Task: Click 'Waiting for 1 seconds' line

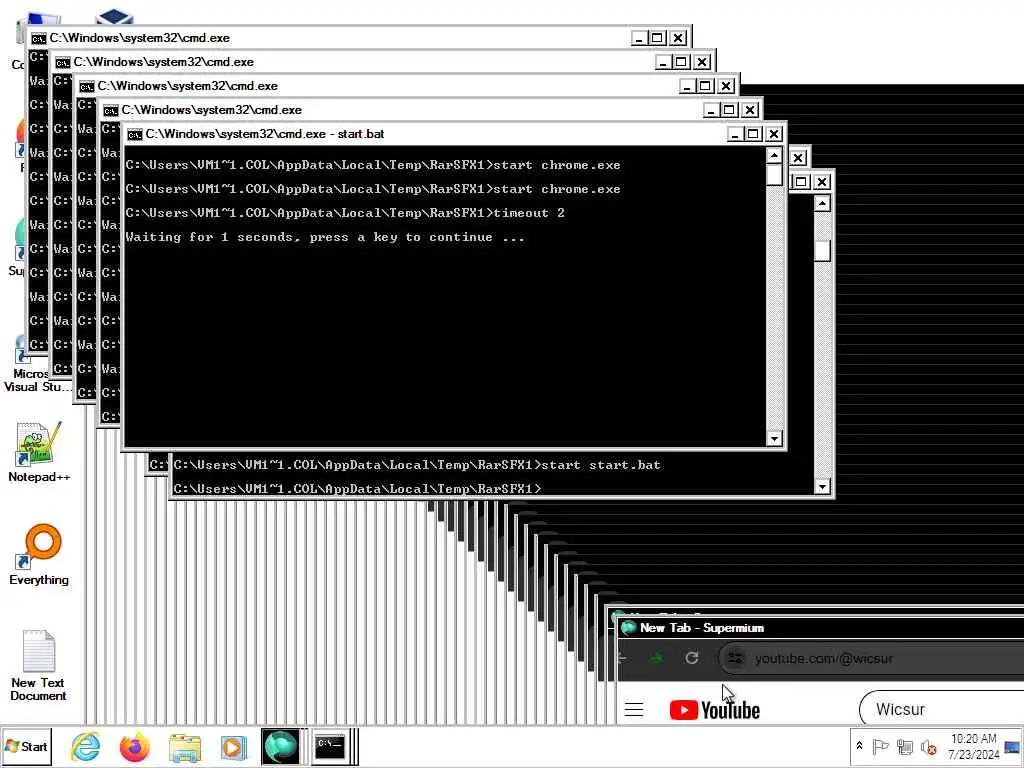Action: 325,237
